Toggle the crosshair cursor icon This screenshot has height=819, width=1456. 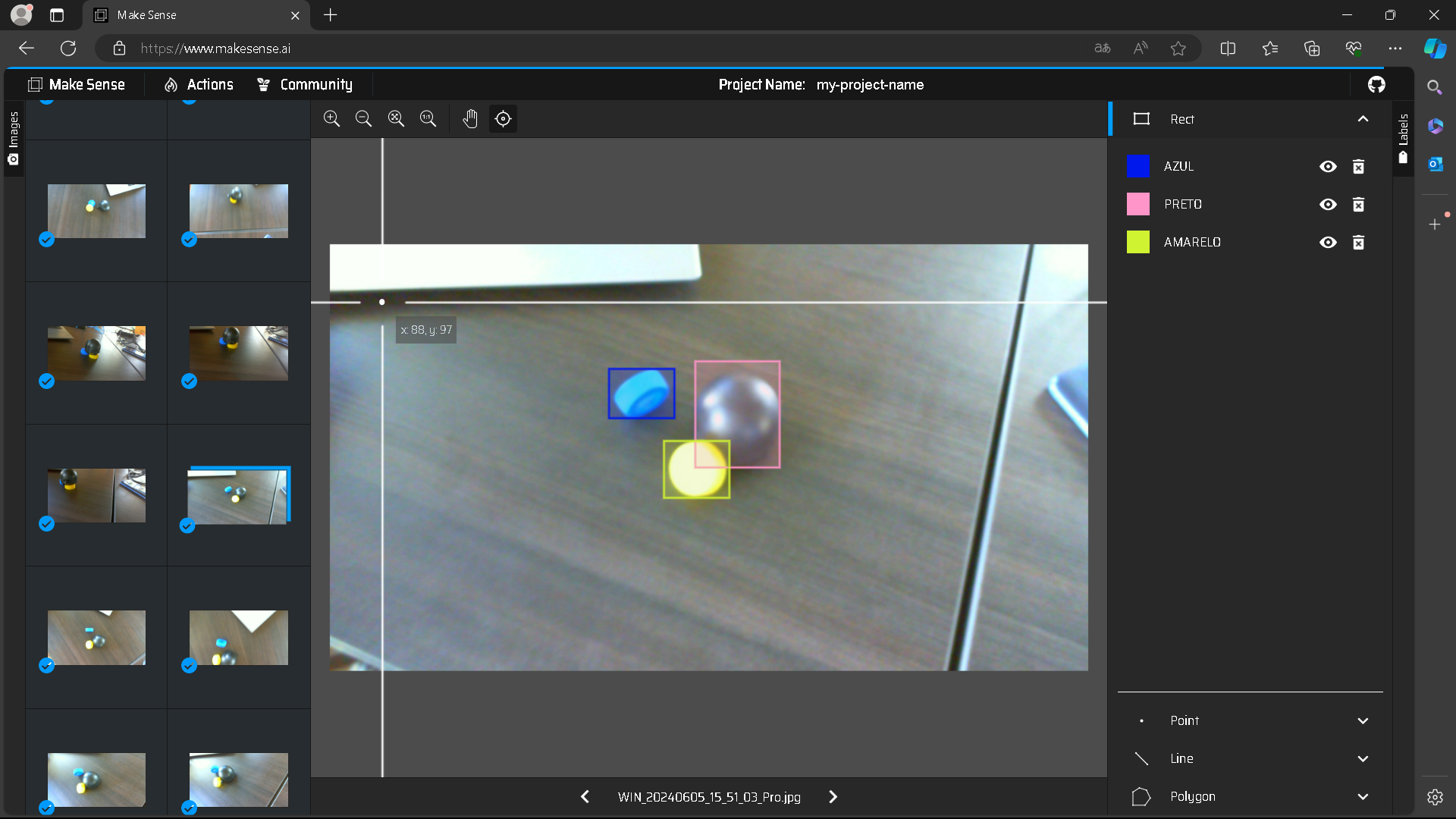[x=503, y=118]
